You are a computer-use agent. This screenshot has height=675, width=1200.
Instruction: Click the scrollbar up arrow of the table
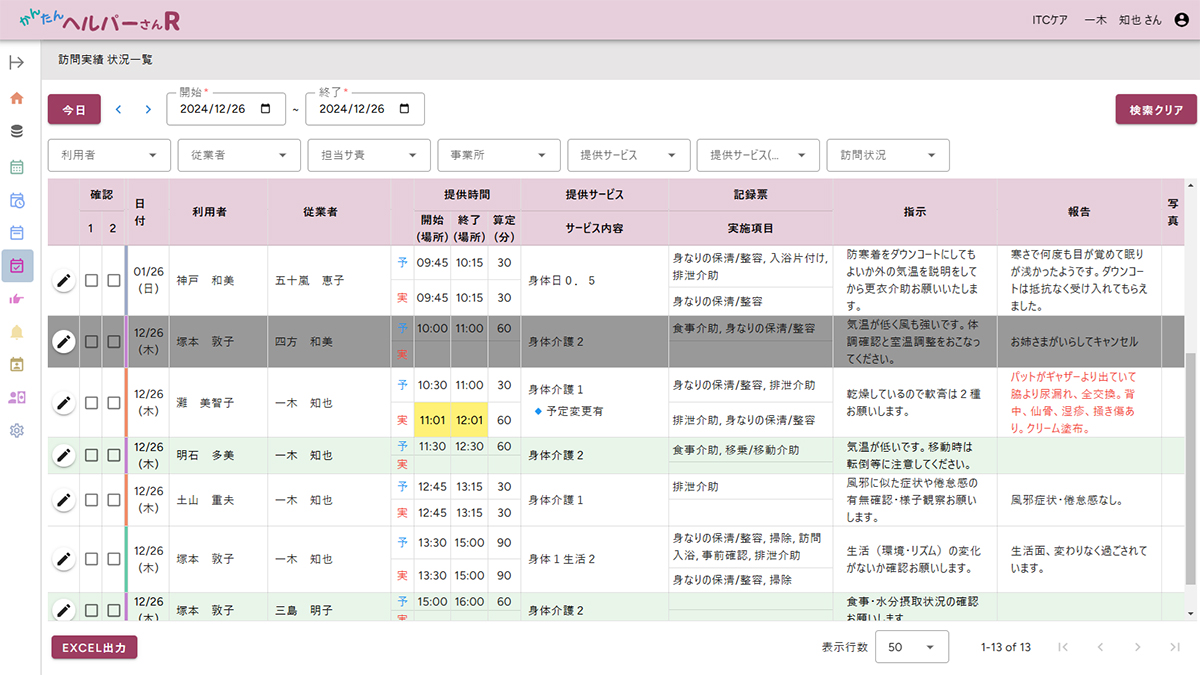pyautogui.click(x=1190, y=185)
